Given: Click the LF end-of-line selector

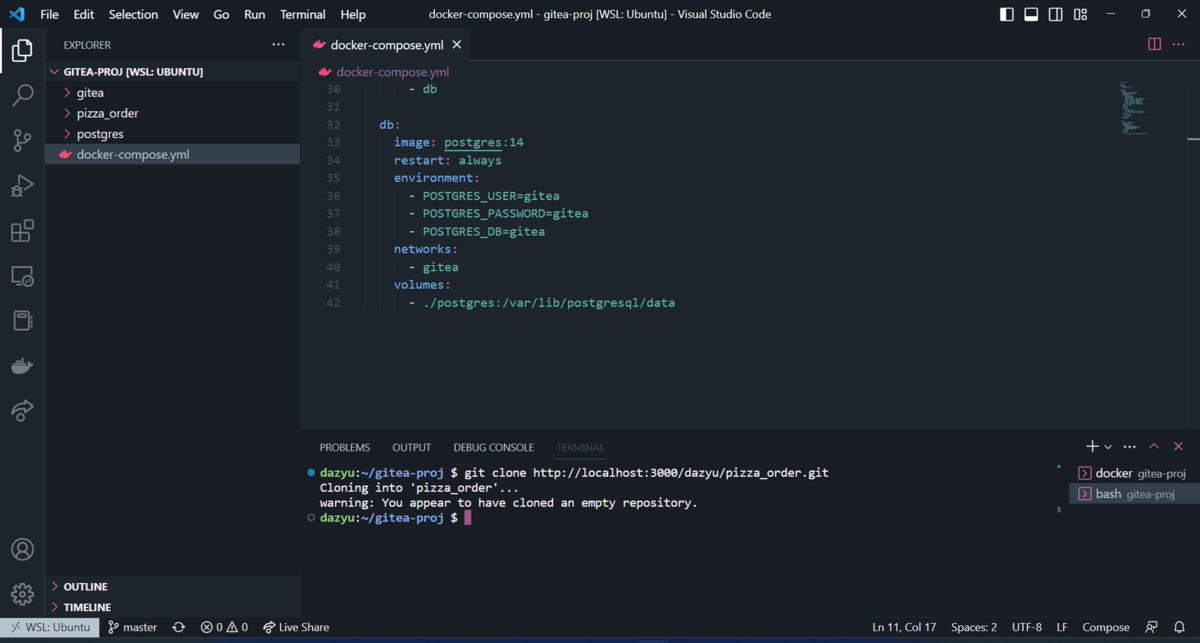Looking at the screenshot, I should click(x=1062, y=627).
